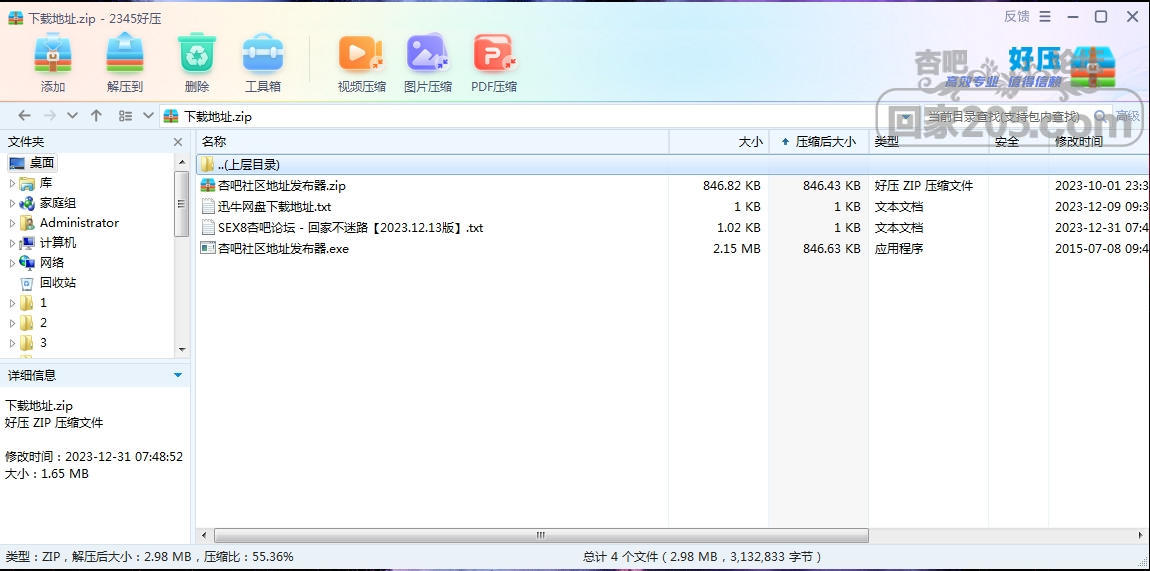The height and width of the screenshot is (571, 1150).
Task: Select 回收站 in the tree
Action: pyautogui.click(x=58, y=282)
